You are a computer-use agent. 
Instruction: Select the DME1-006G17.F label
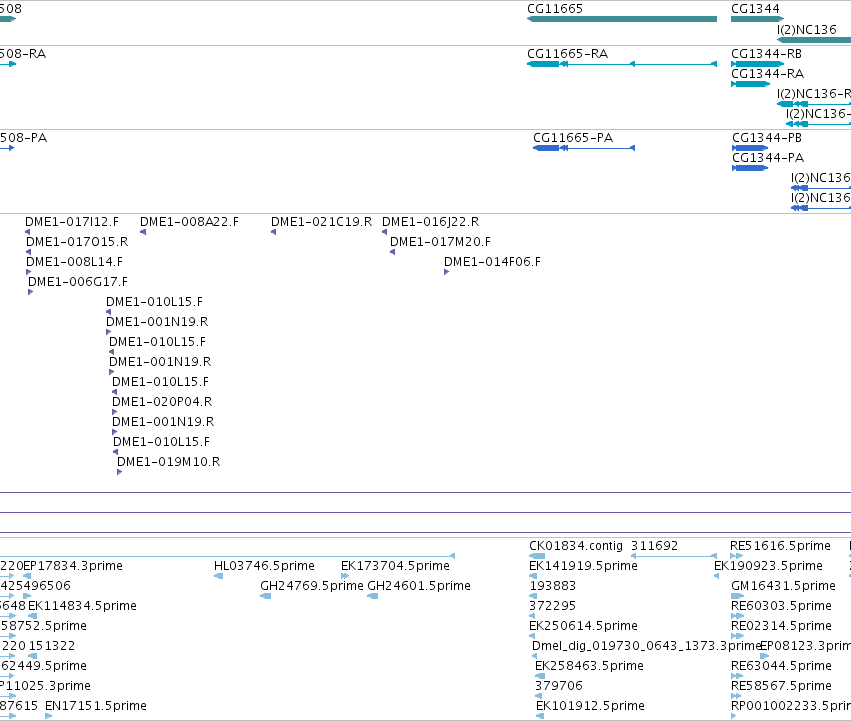pos(78,282)
